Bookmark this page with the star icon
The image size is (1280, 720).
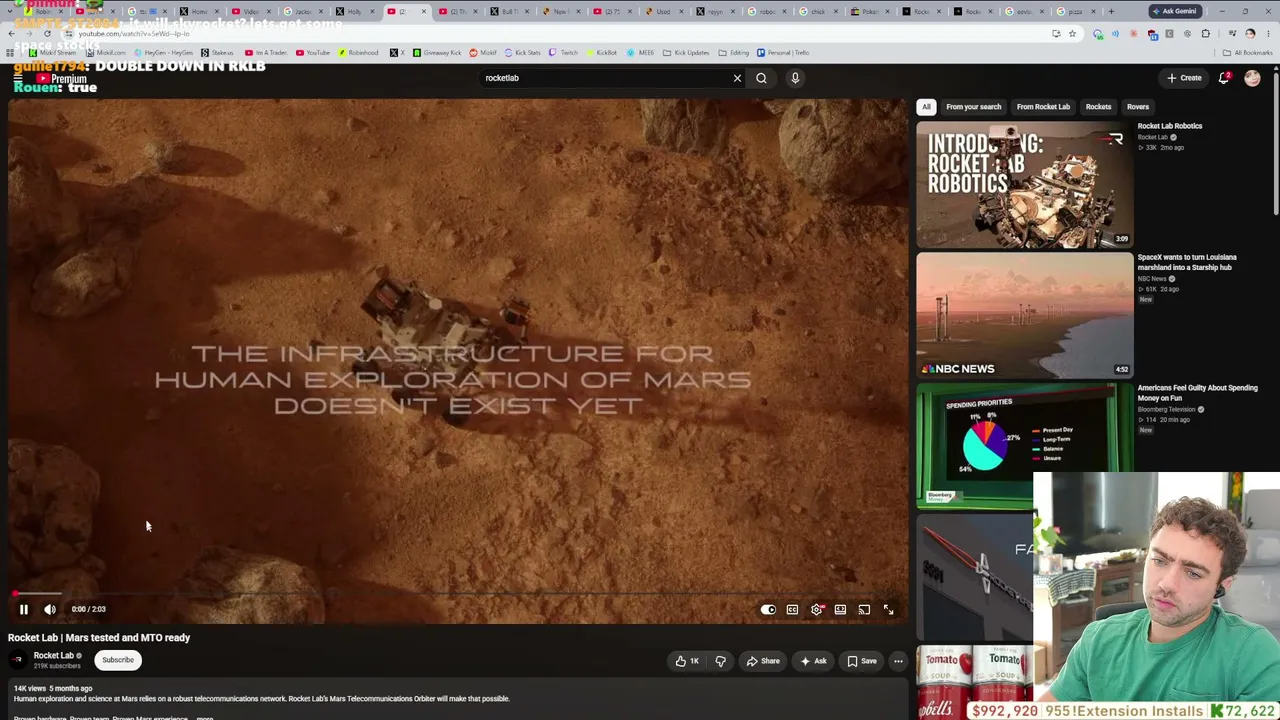pyautogui.click(x=1072, y=34)
